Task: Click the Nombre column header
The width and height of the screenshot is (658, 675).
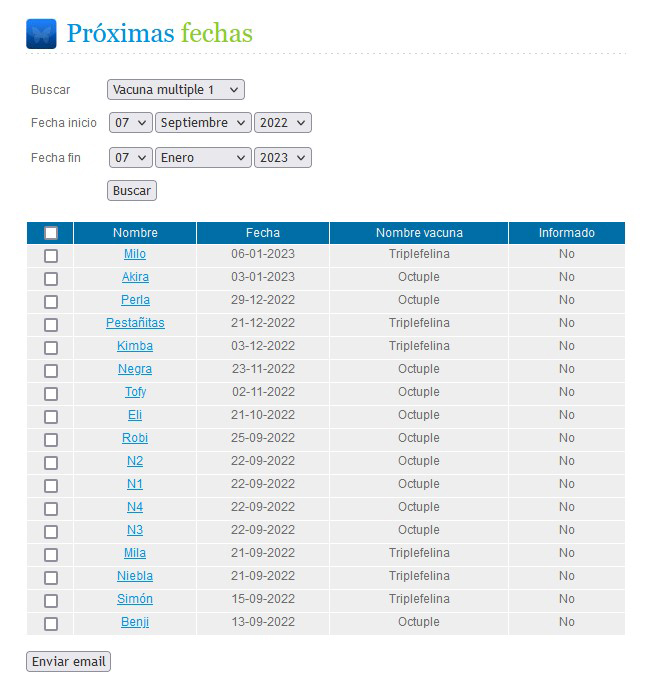Action: pyautogui.click(x=135, y=233)
